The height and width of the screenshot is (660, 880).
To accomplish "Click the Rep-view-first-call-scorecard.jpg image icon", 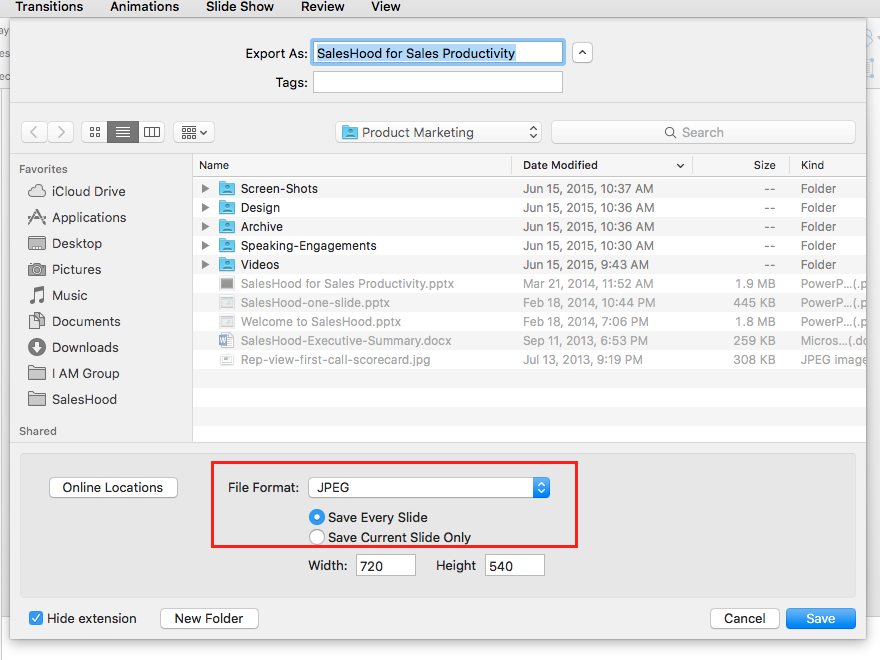I will [227, 360].
